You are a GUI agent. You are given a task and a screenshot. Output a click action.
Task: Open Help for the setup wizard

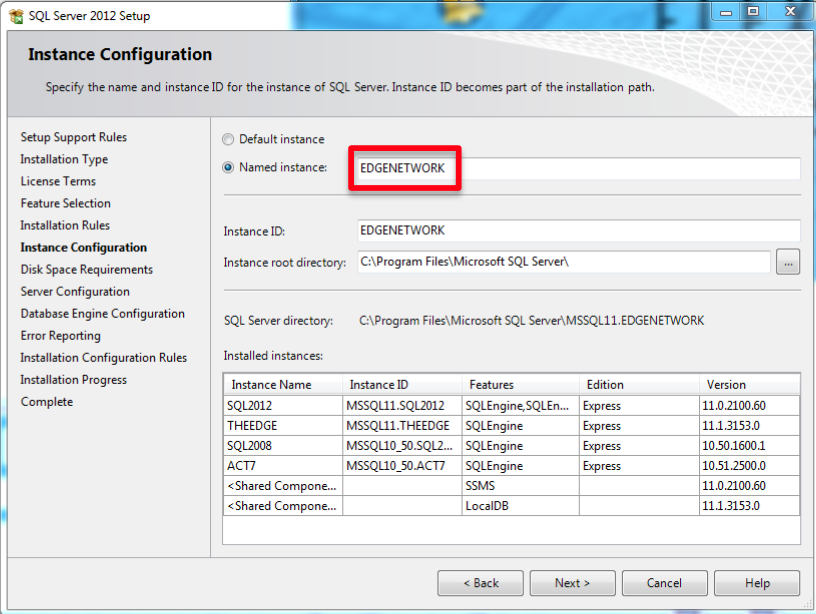click(757, 583)
